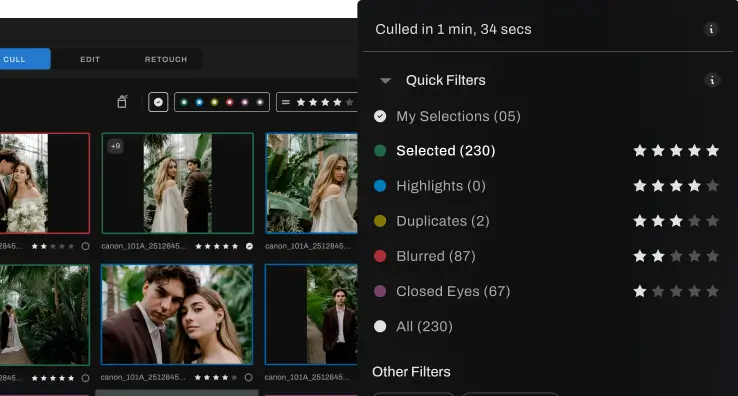Screen dimensions: 738x396
Task: Click the star rating under the red-bordered photo
Action: [53, 246]
